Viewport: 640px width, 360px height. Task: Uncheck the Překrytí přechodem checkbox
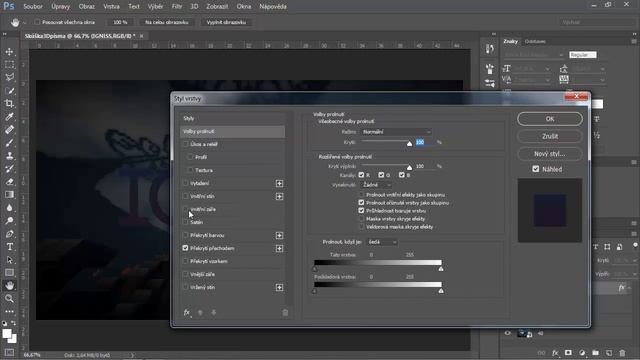coord(186,248)
